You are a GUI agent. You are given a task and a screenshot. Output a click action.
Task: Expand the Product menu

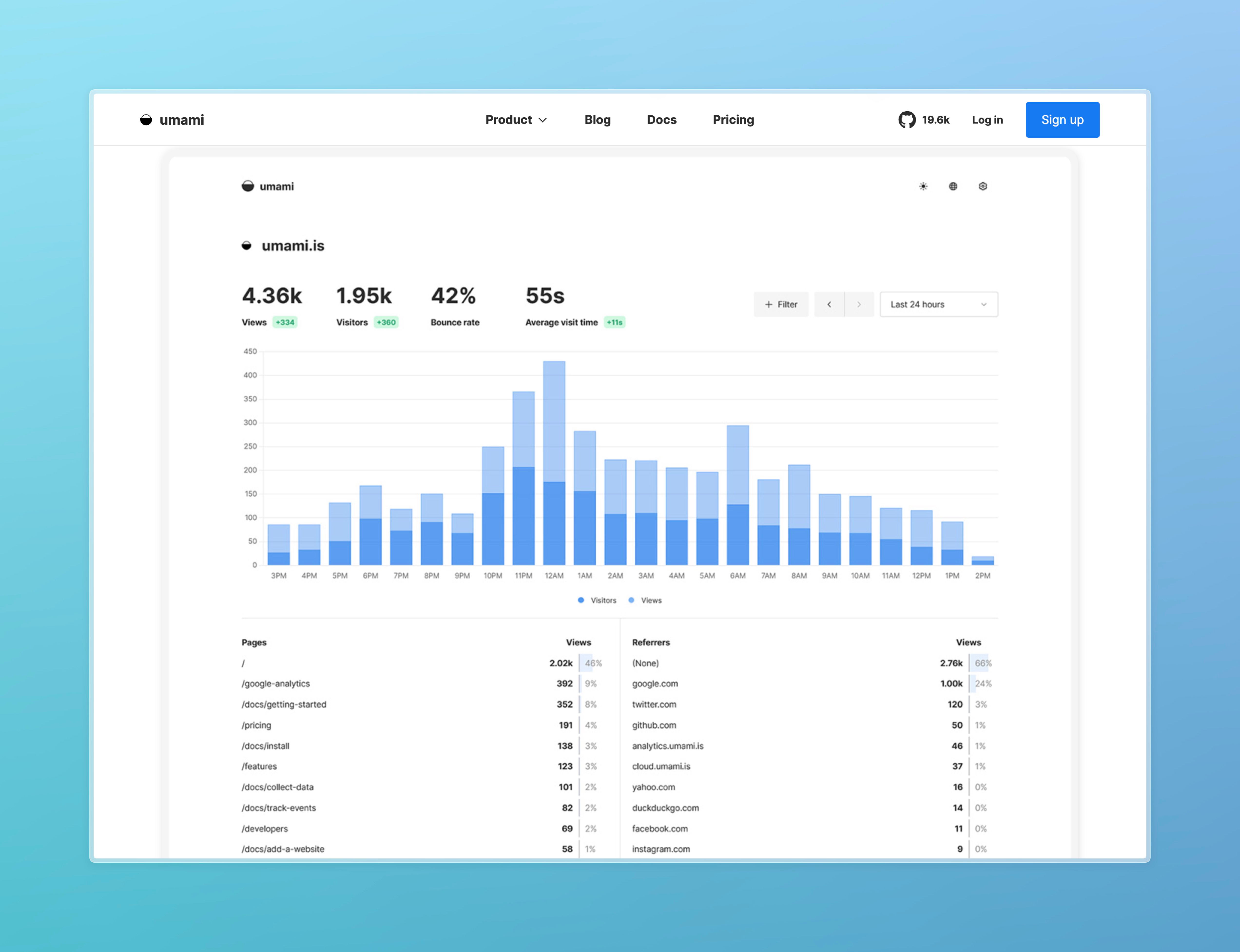(516, 120)
